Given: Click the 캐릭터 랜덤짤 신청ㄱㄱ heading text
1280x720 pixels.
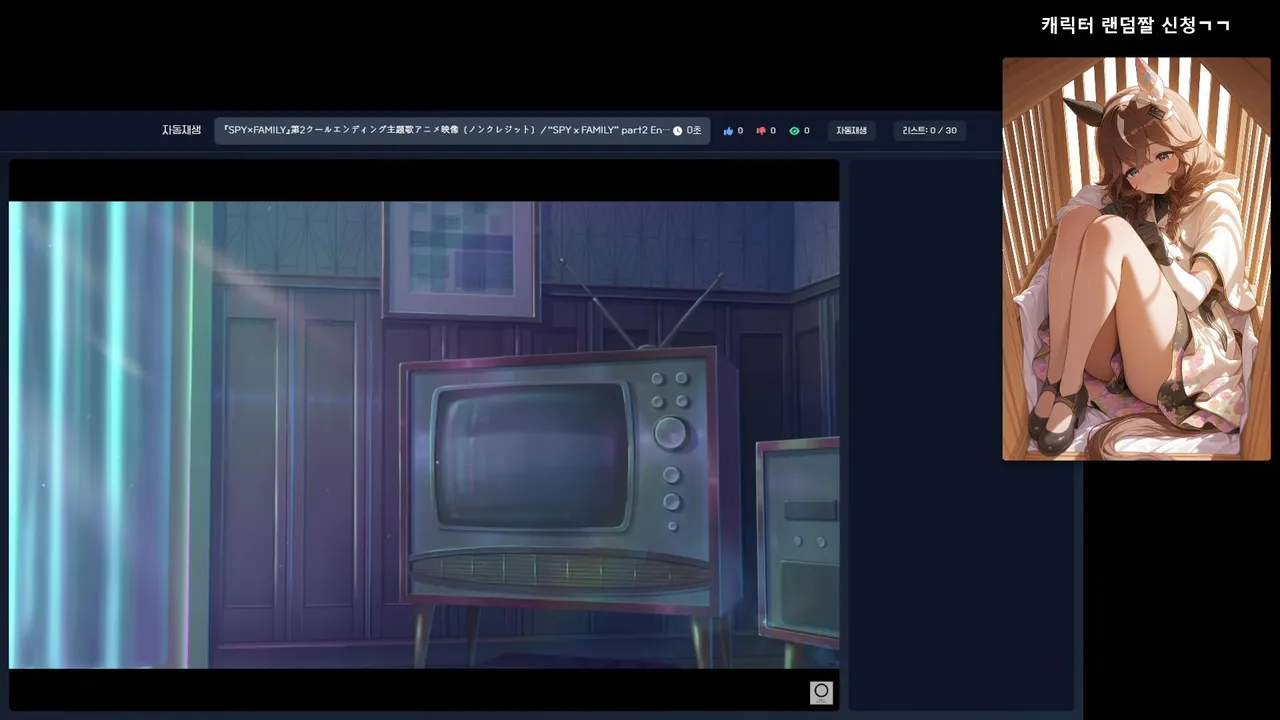Looking at the screenshot, I should point(1135,25).
